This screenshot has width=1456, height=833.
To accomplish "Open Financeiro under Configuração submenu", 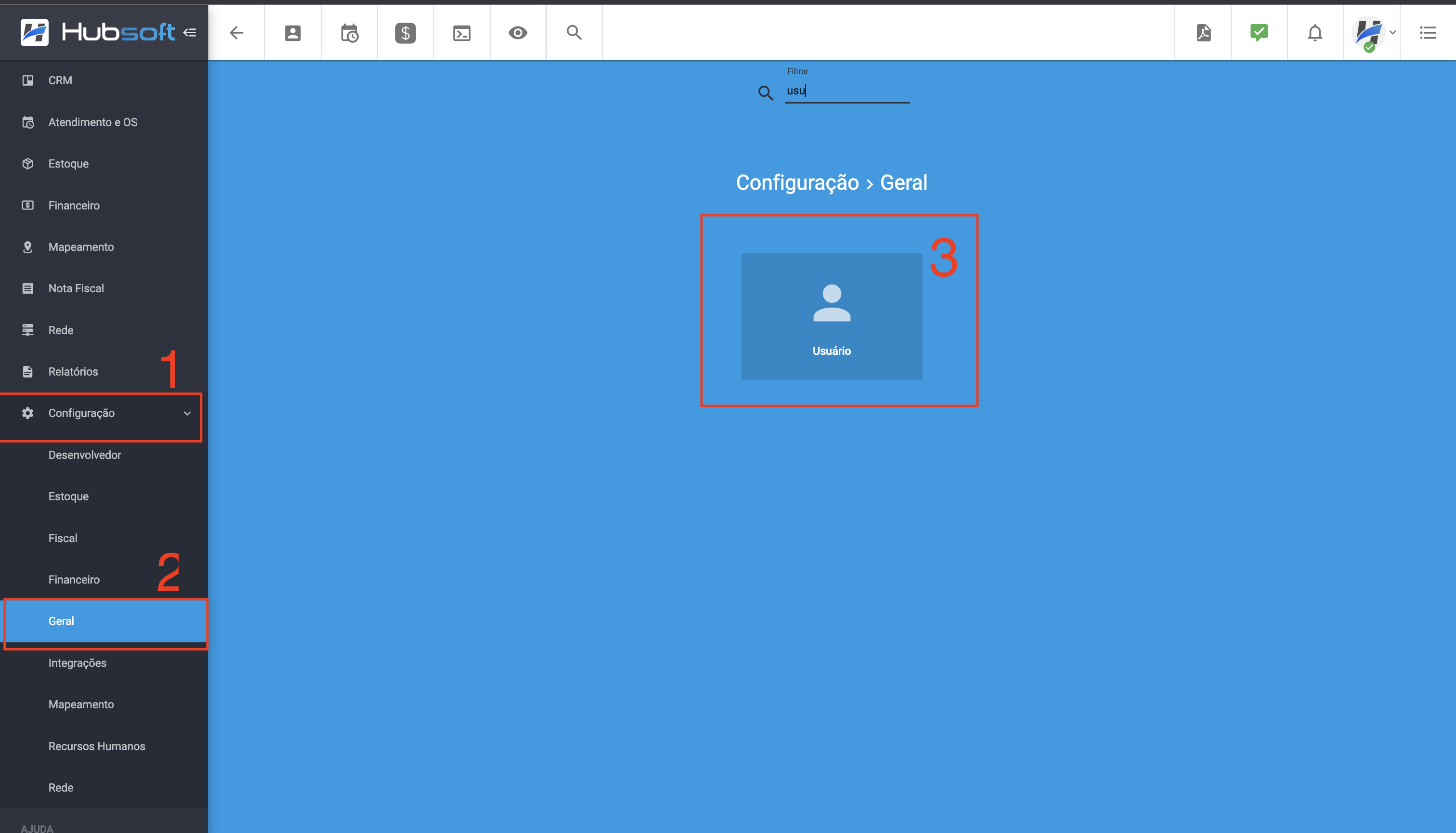I will (x=104, y=580).
